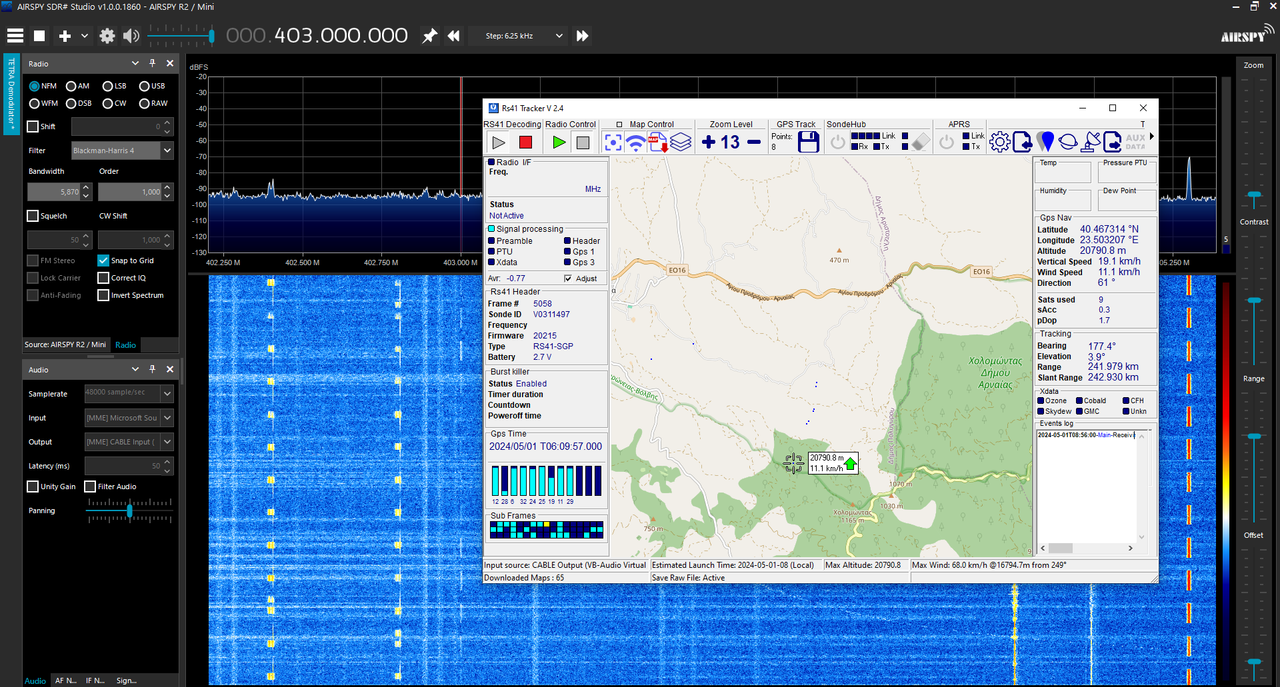Mute audio with the speaker icon

(131, 36)
